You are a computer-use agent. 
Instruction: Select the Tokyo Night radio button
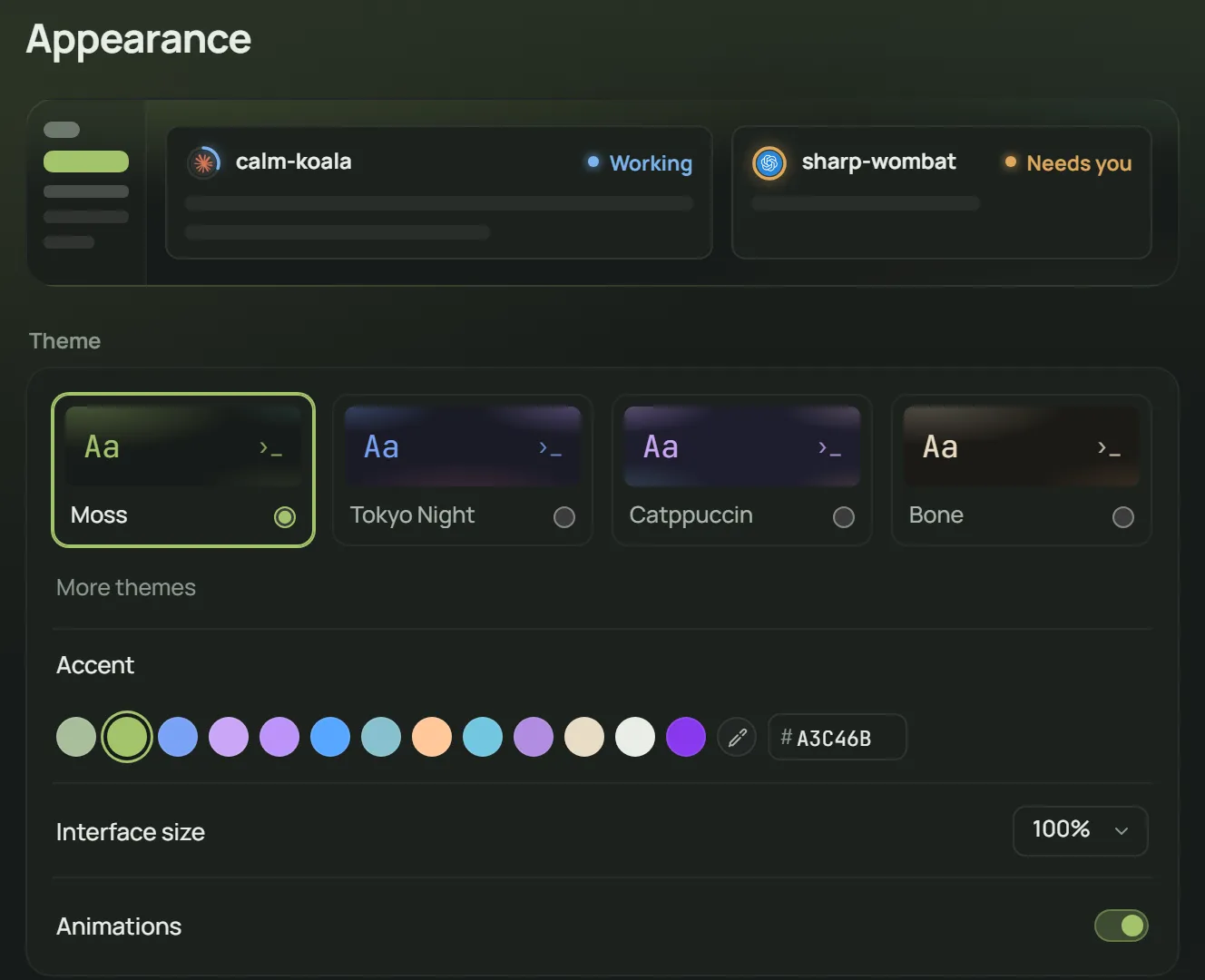pyautogui.click(x=564, y=517)
